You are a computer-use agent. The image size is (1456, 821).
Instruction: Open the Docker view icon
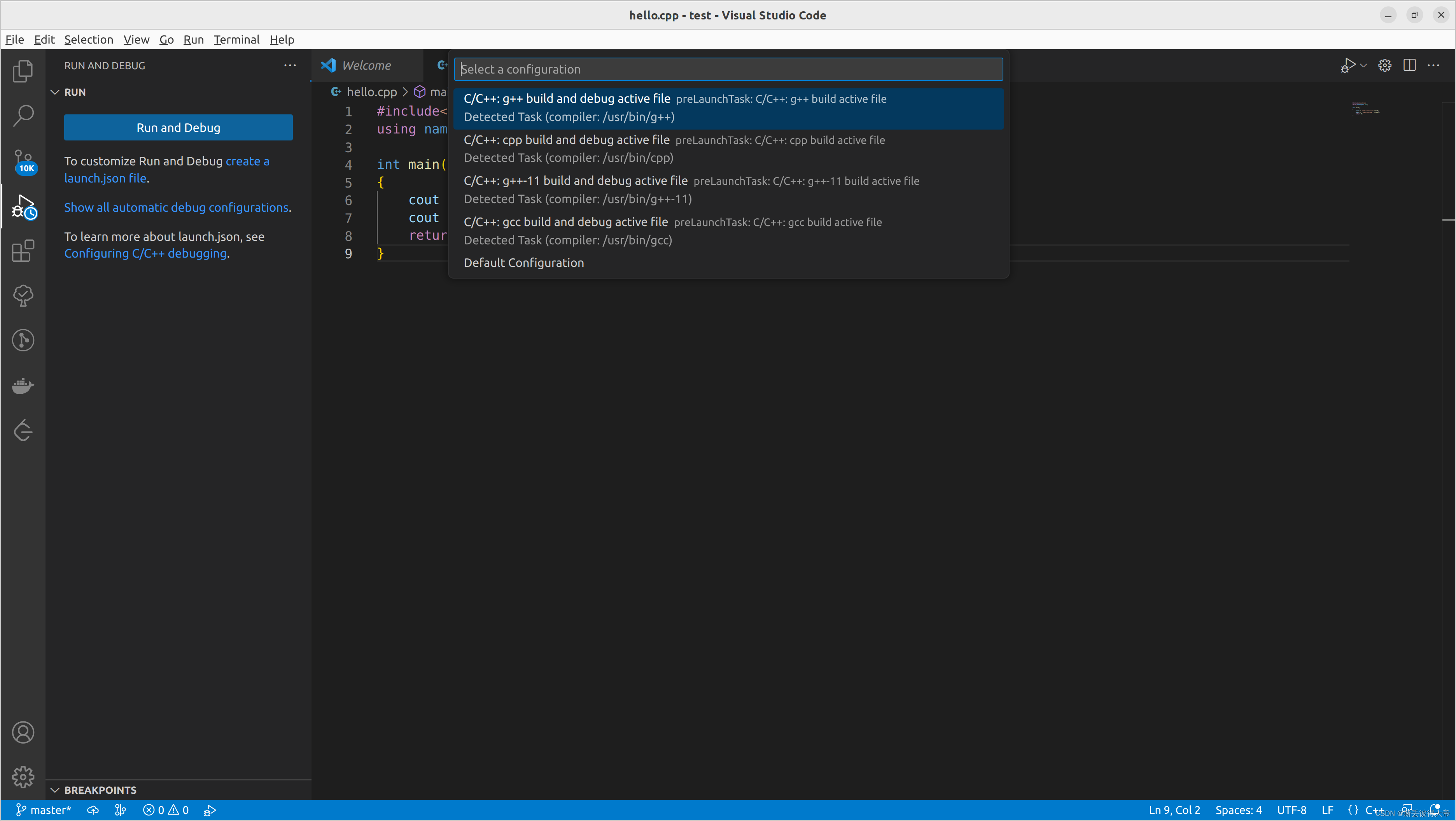pyautogui.click(x=23, y=386)
